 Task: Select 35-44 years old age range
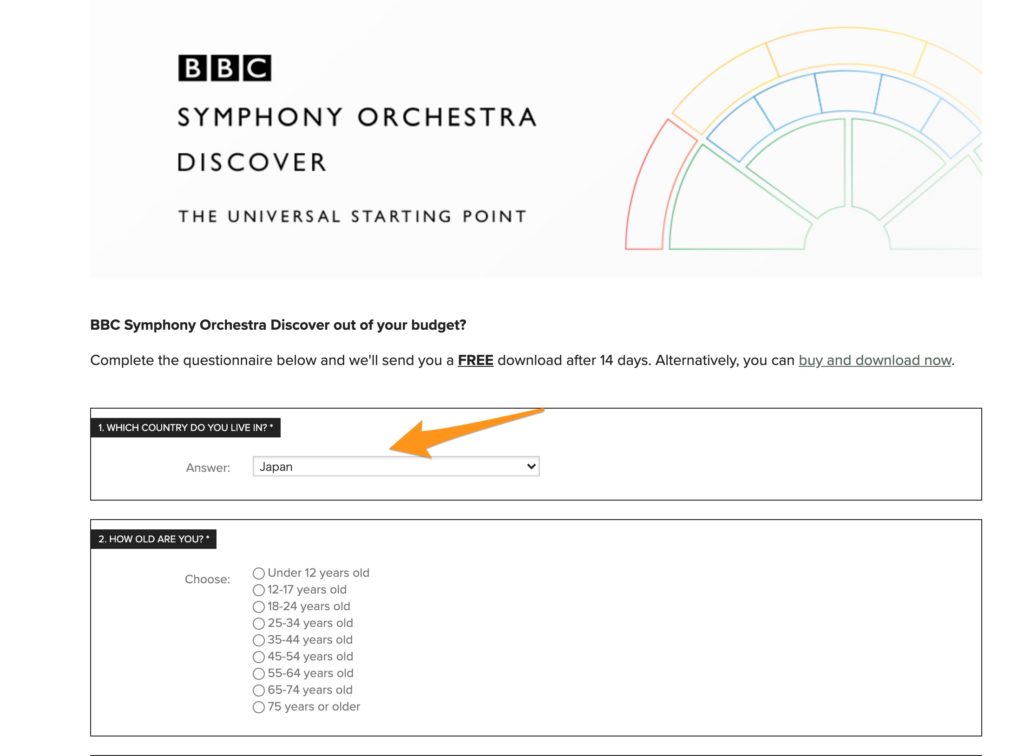click(259, 640)
